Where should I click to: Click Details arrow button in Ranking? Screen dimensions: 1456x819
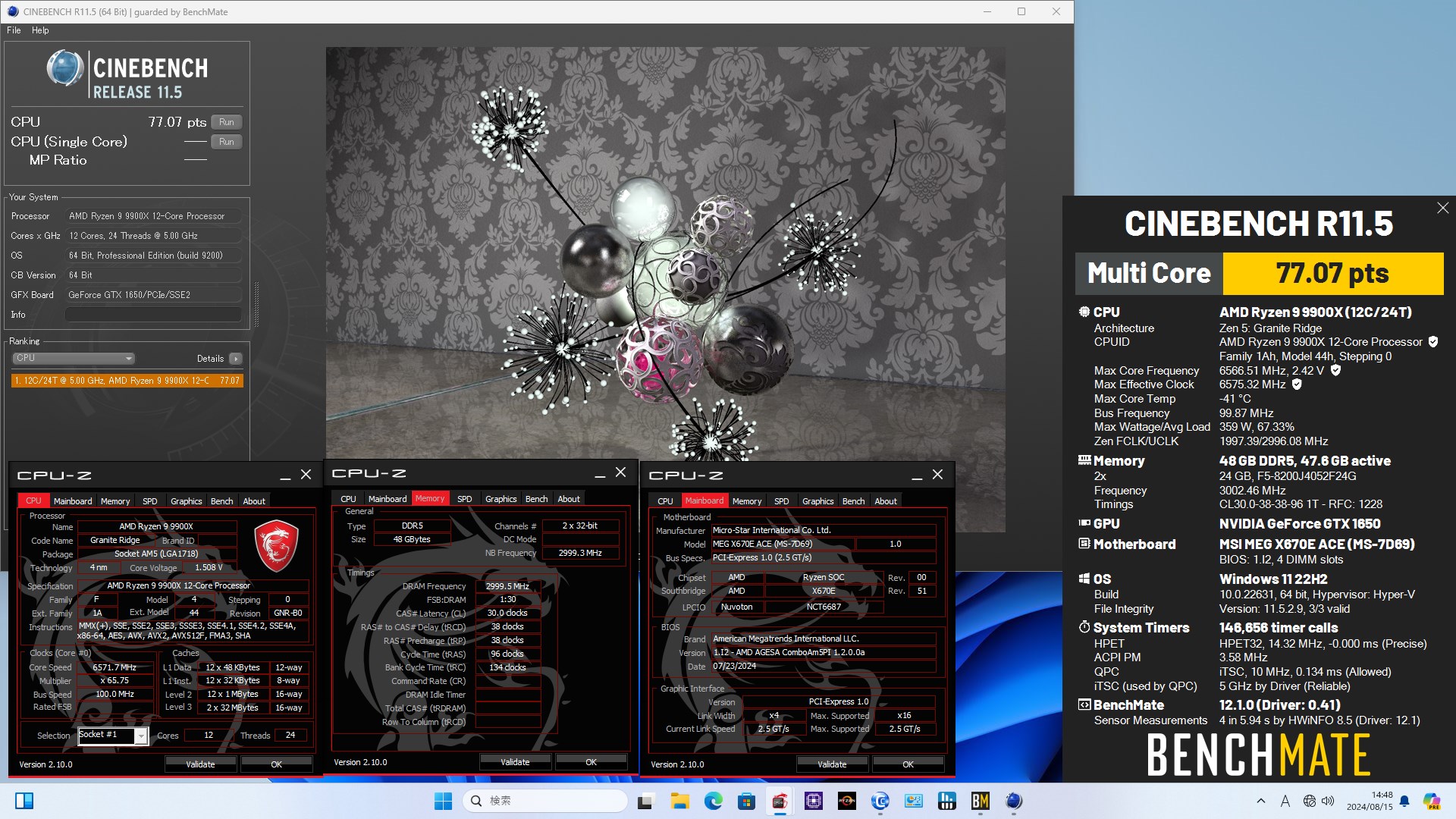[236, 359]
